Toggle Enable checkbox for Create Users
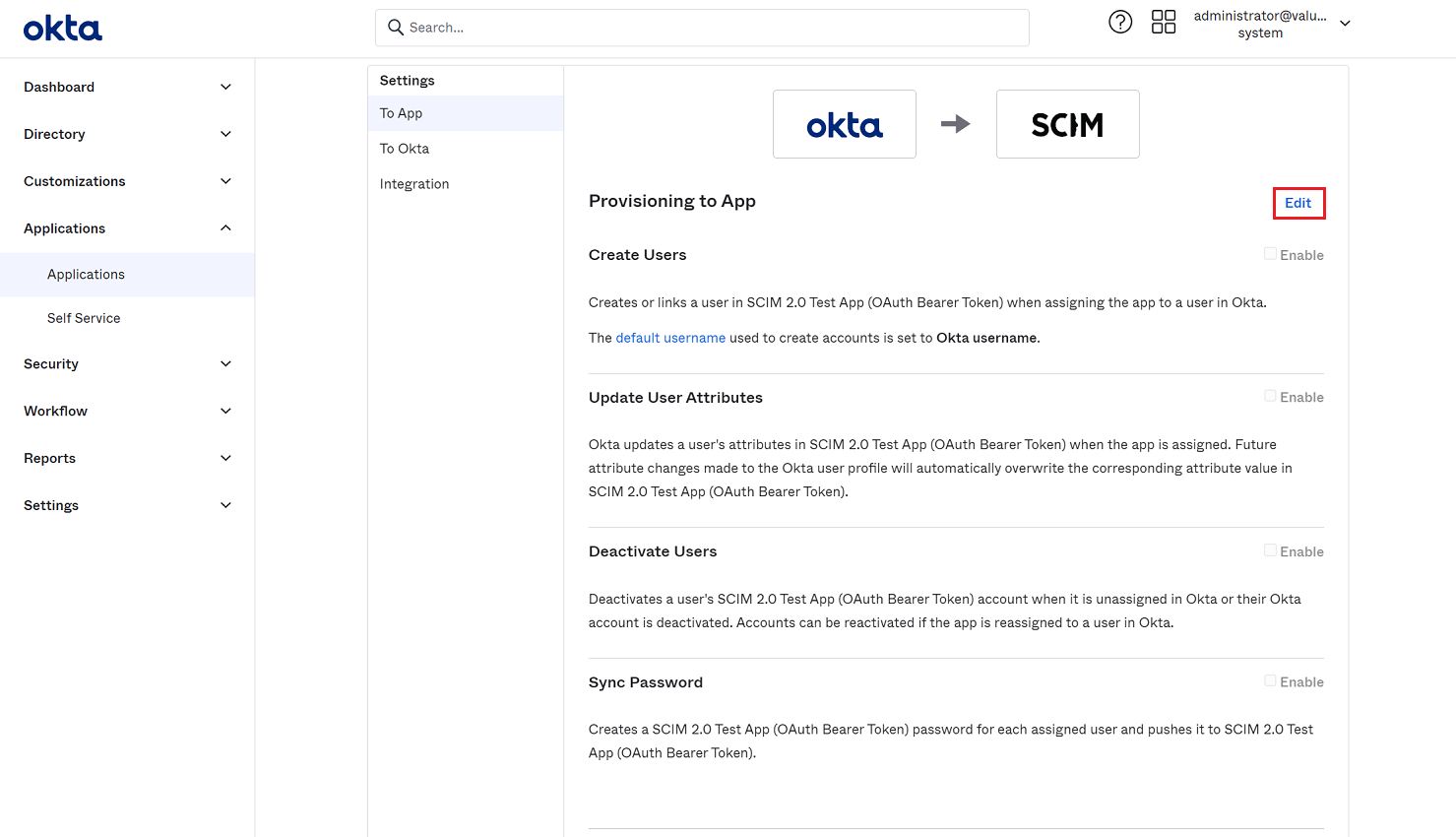The image size is (1456, 837). click(x=1270, y=254)
